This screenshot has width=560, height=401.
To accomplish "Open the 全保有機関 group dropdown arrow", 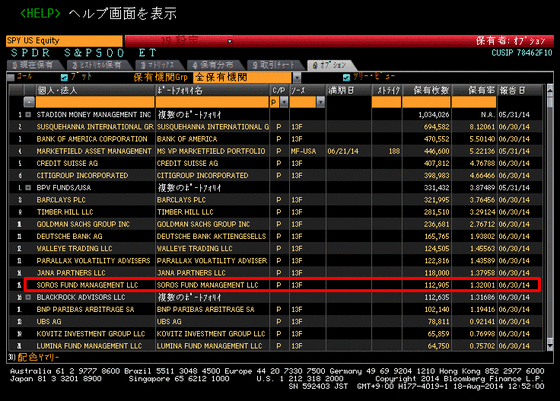I will pyautogui.click(x=297, y=77).
